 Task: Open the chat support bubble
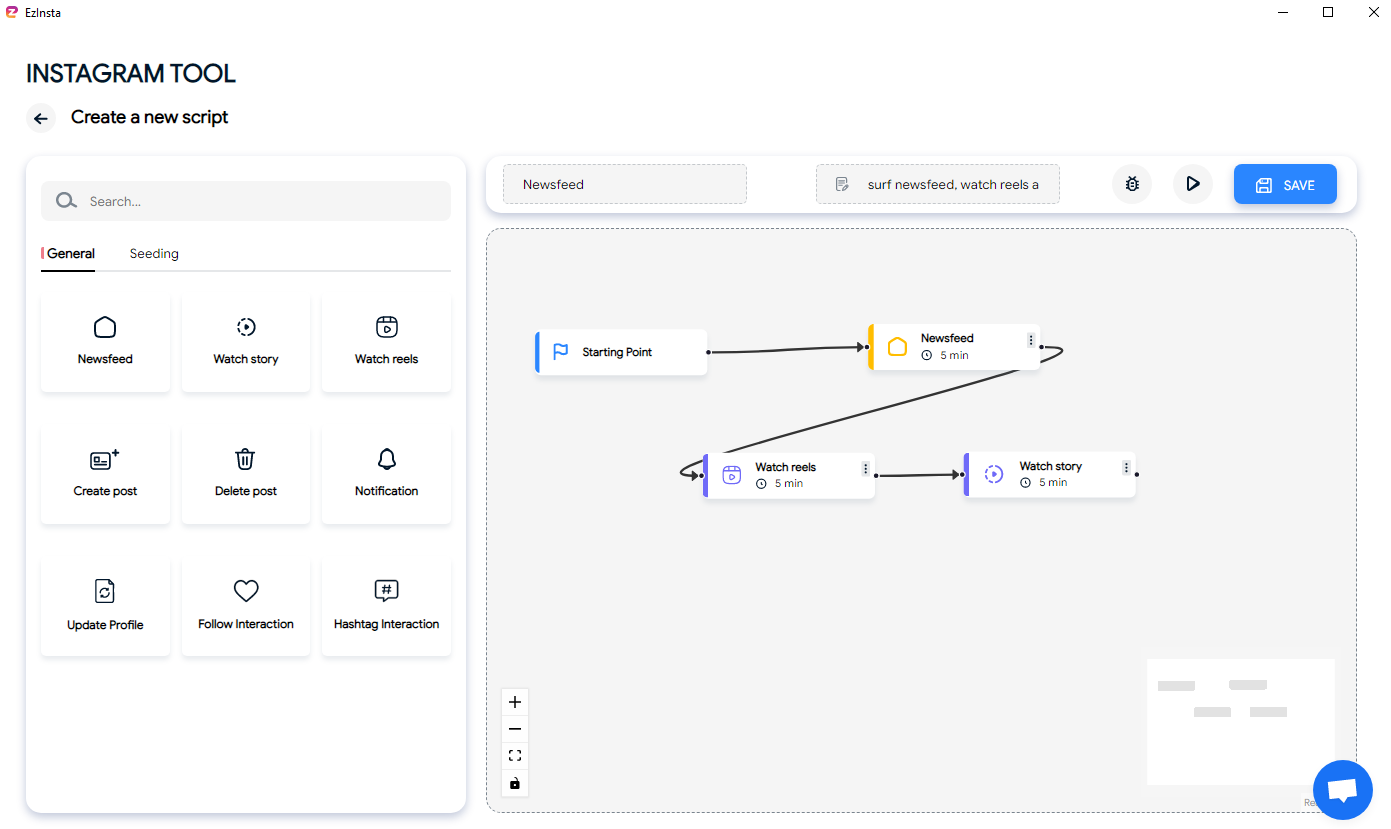(x=1342, y=790)
